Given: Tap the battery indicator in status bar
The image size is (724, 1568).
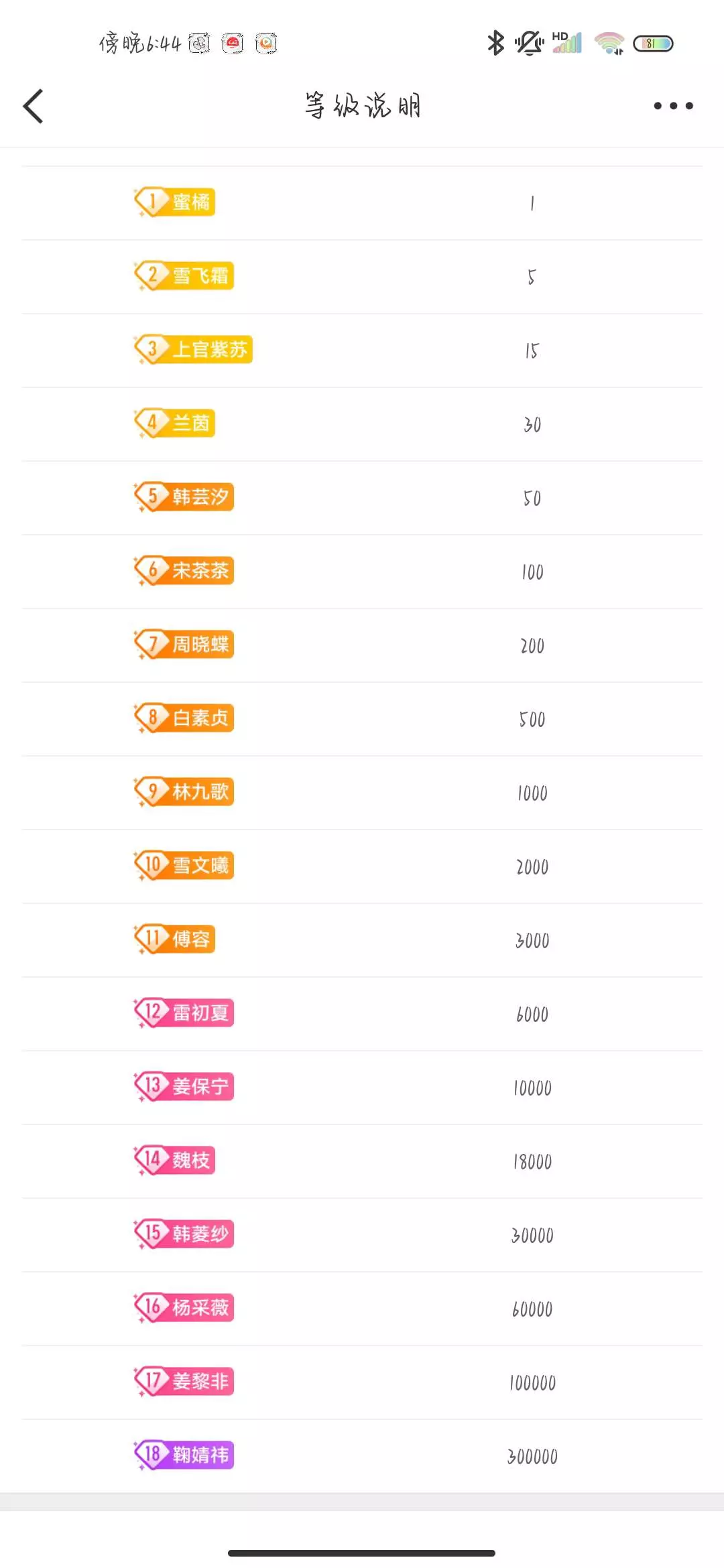Looking at the screenshot, I should coord(653,44).
